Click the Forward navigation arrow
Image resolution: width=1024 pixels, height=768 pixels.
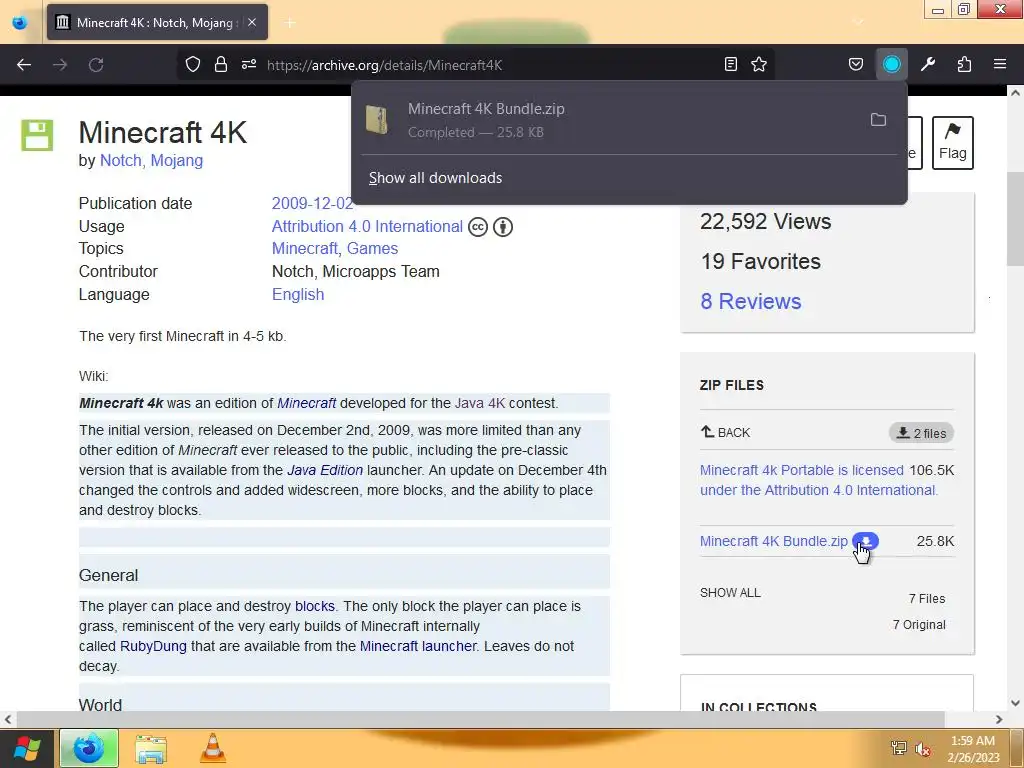60,65
